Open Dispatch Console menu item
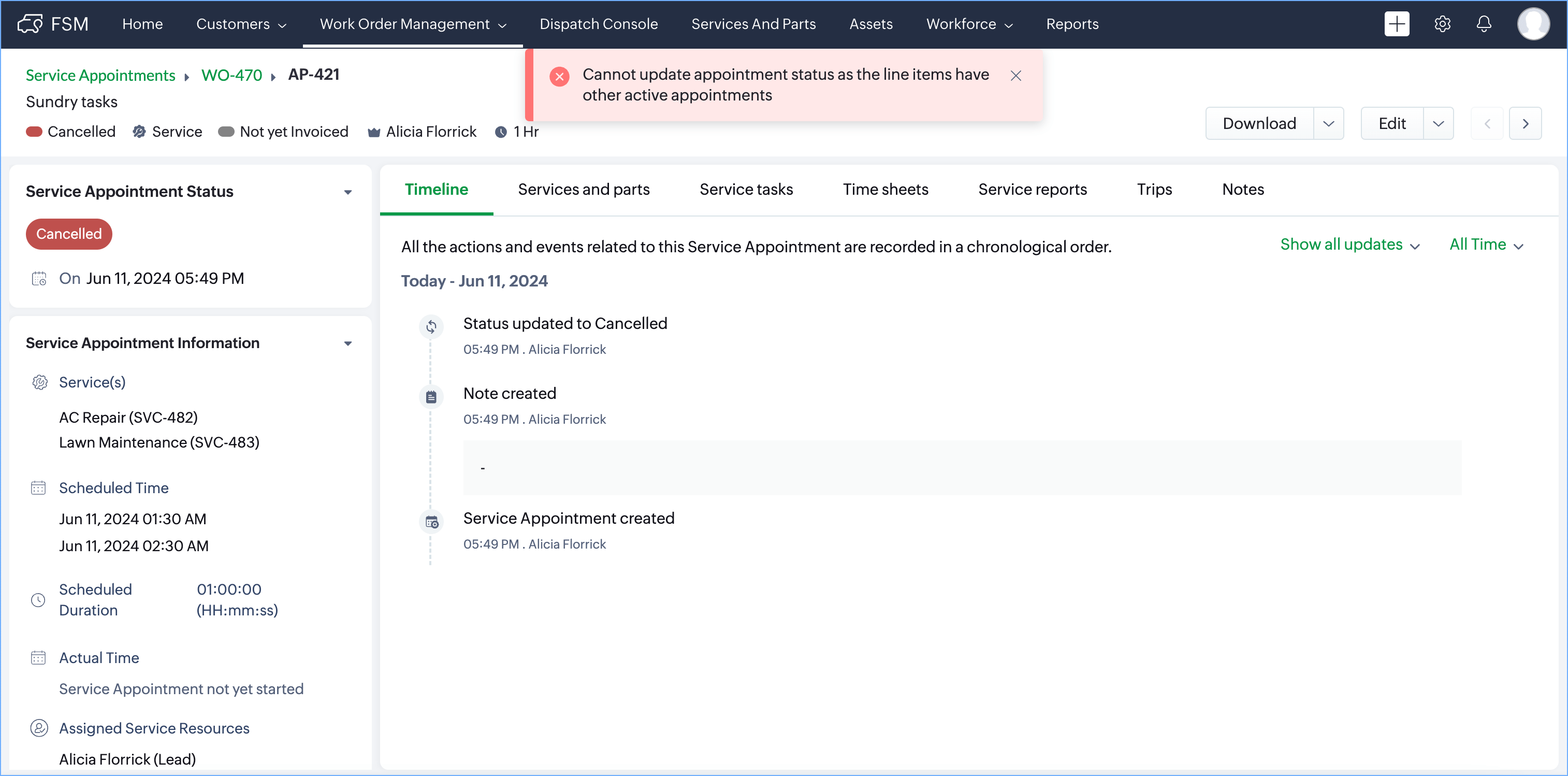The width and height of the screenshot is (1568, 776). (598, 24)
